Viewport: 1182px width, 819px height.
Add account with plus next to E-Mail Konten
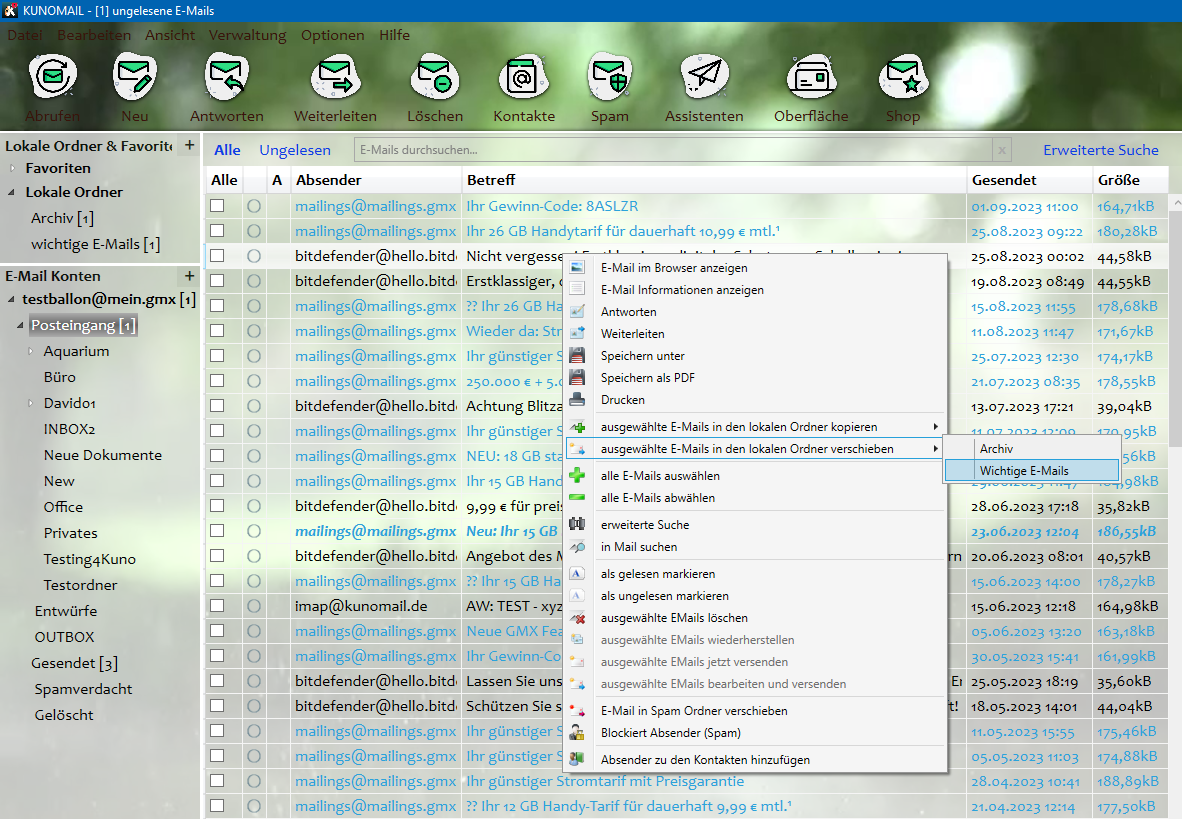[190, 276]
